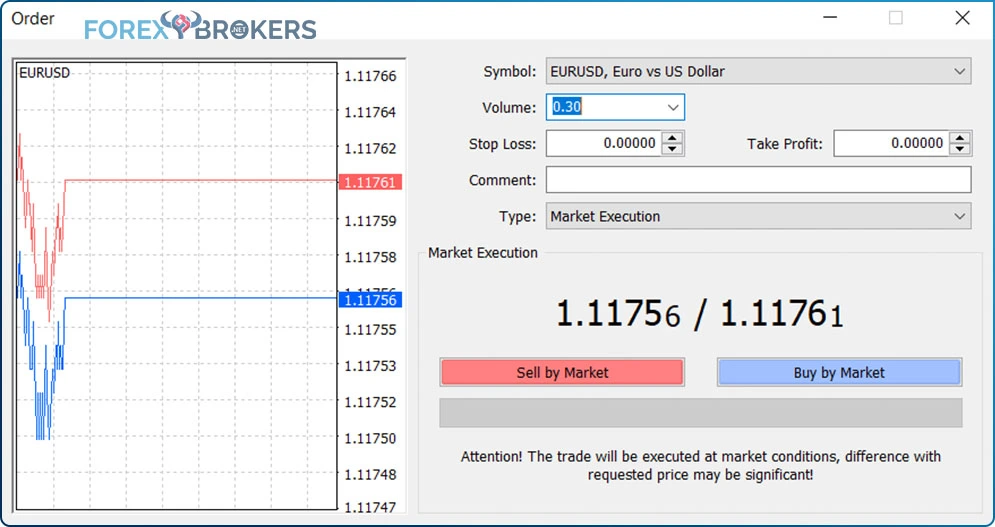The height and width of the screenshot is (527, 995).
Task: Click Buy by Market button
Action: tap(839, 373)
